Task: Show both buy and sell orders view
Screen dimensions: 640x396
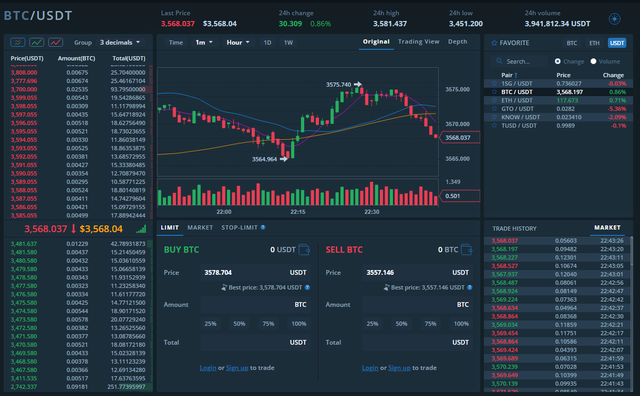Action: coord(18,42)
